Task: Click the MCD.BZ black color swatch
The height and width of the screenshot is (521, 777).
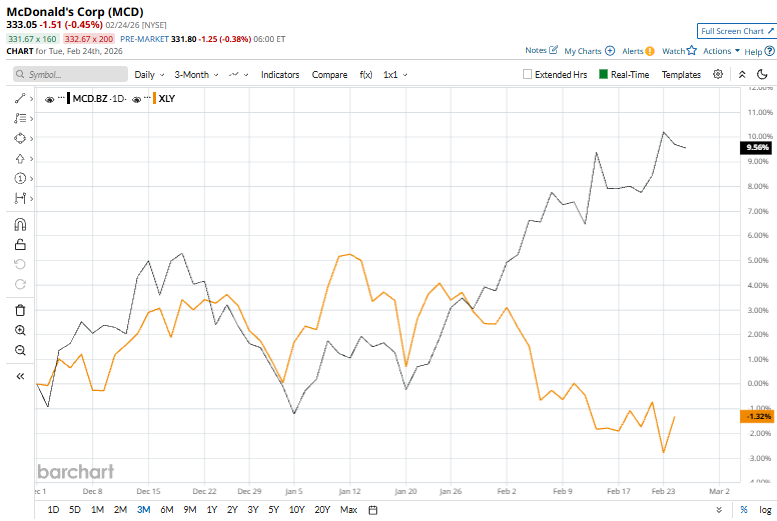Action: (x=68, y=98)
